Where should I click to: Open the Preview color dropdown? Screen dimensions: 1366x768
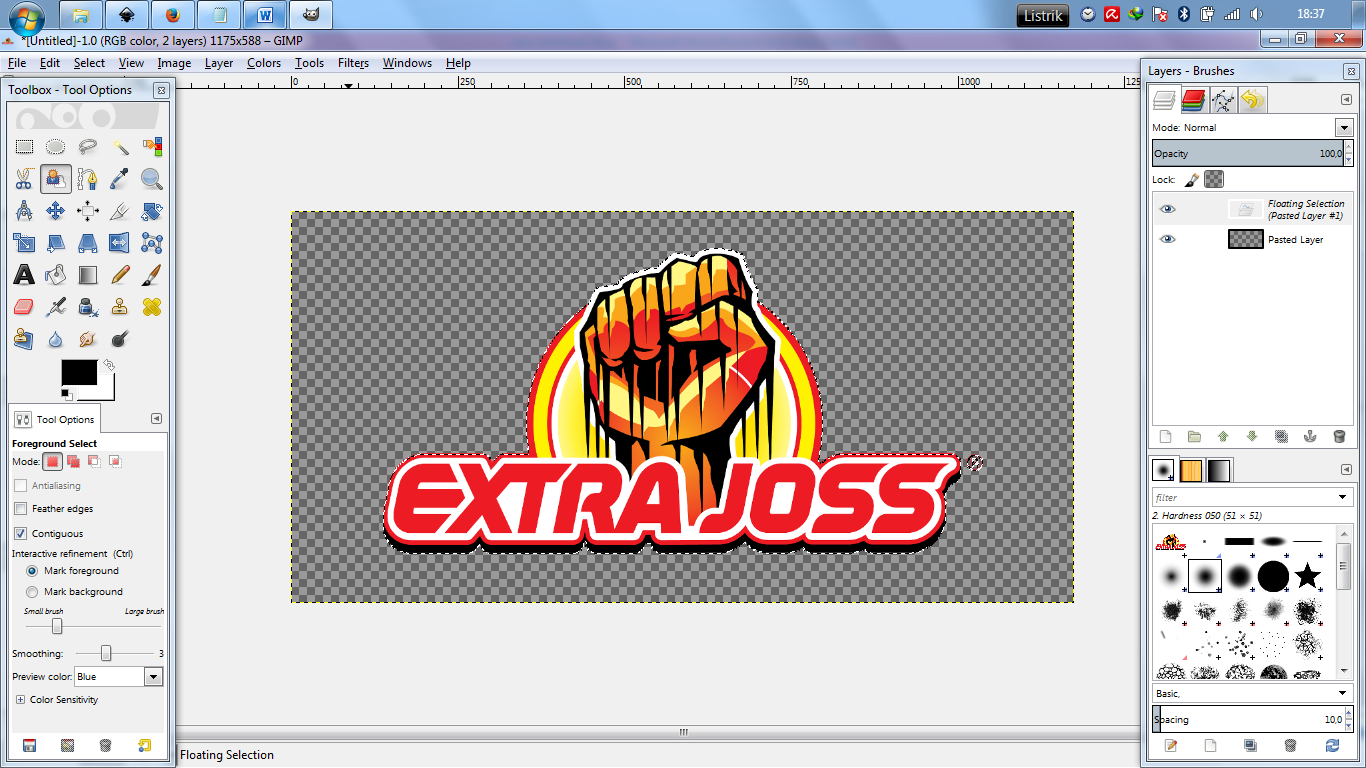pos(153,677)
